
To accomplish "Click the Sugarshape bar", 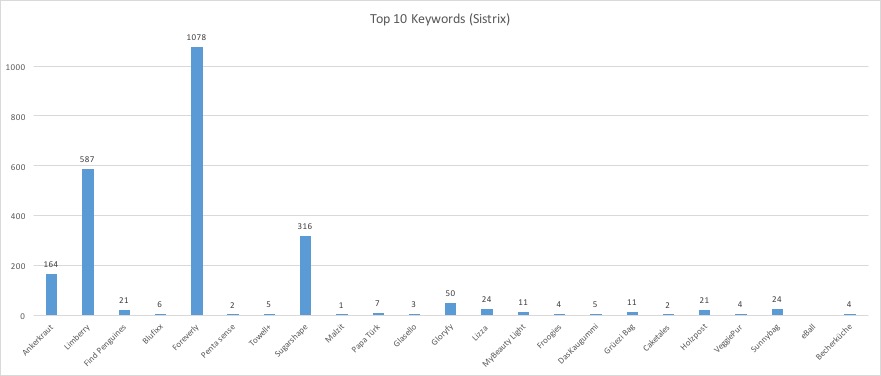I will coord(305,275).
